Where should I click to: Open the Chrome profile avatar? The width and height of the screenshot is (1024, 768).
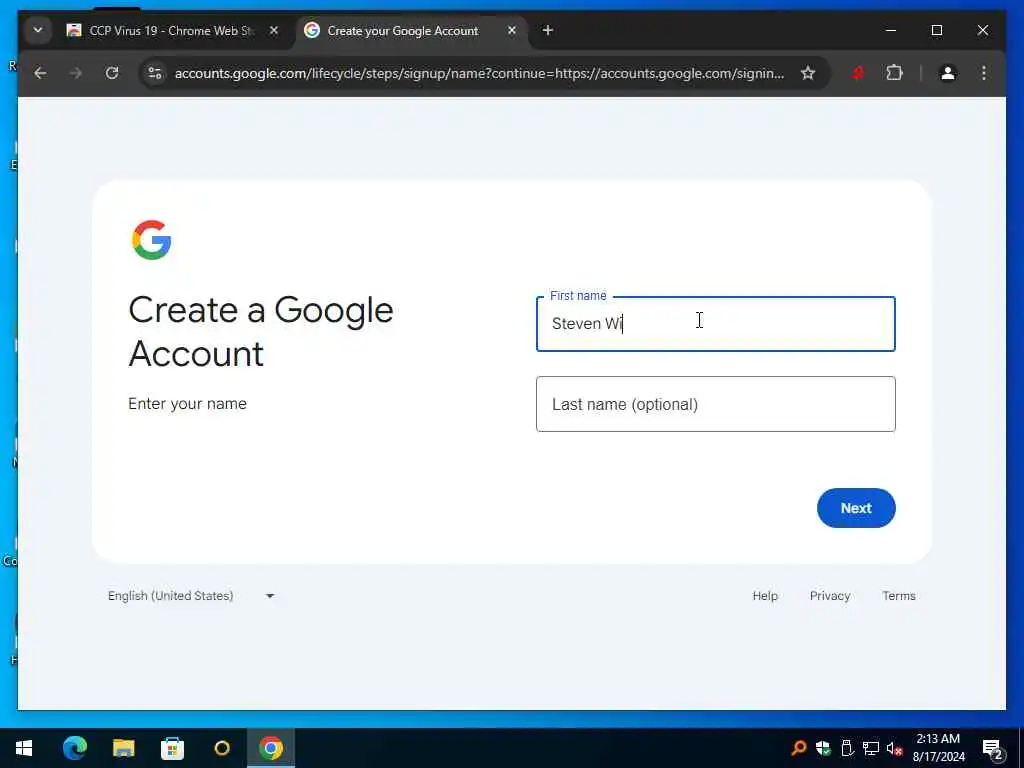948,73
